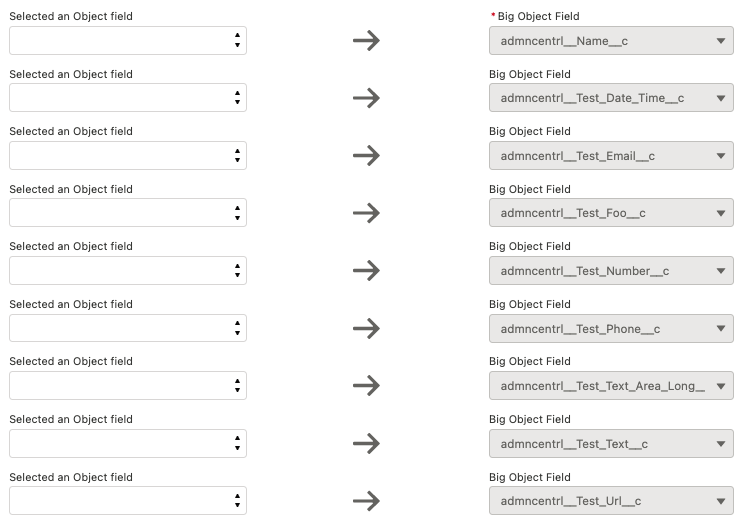The image size is (747, 527).
Task: Click the mapping arrow for Test_Url field
Action: pyautogui.click(x=366, y=501)
